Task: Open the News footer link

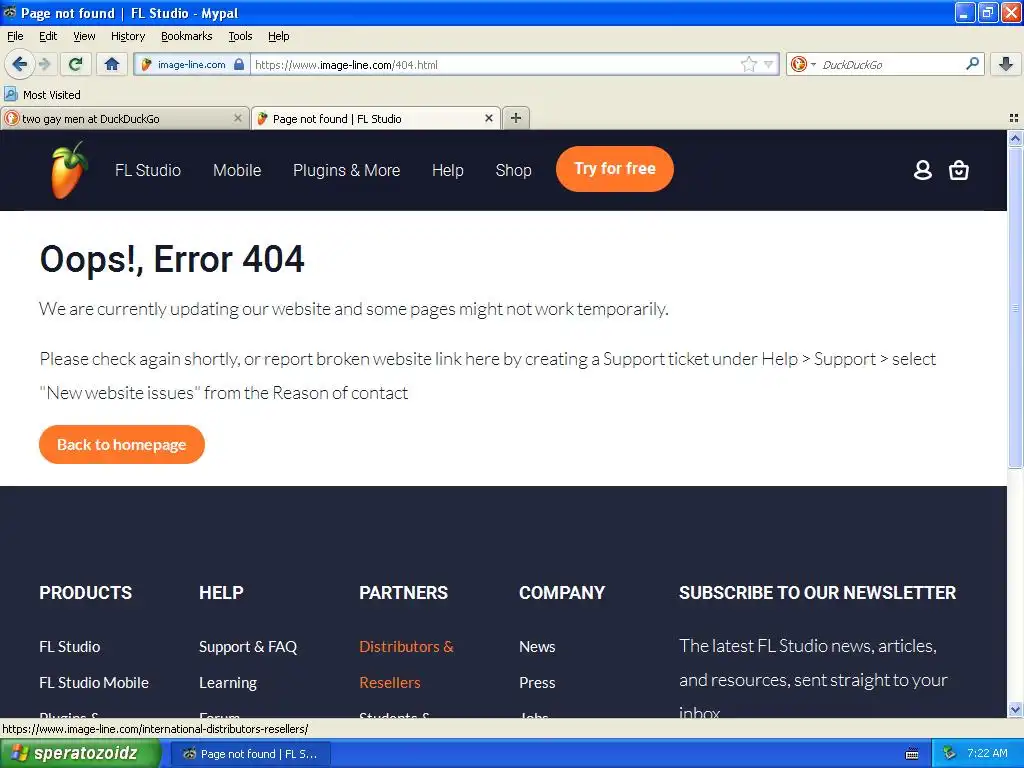Action: coord(537,647)
